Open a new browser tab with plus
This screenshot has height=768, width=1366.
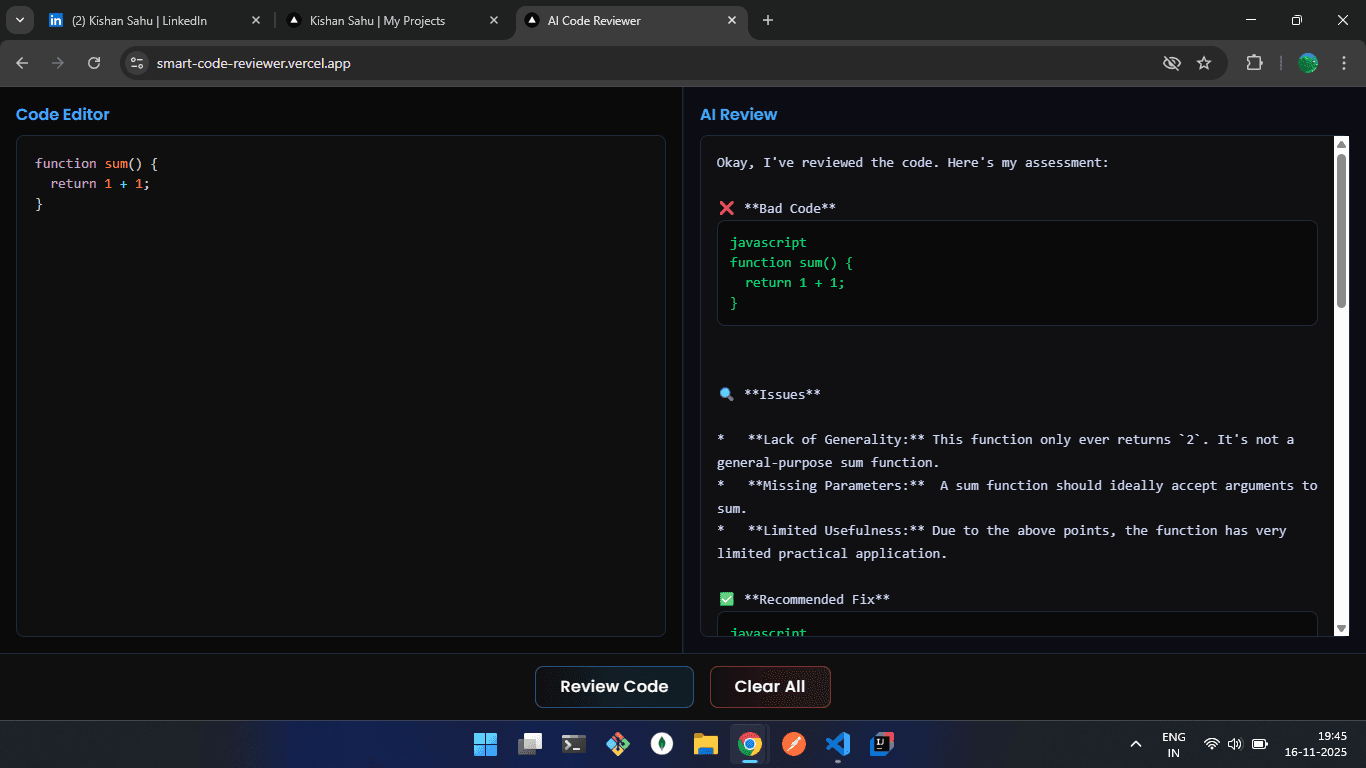pos(768,20)
